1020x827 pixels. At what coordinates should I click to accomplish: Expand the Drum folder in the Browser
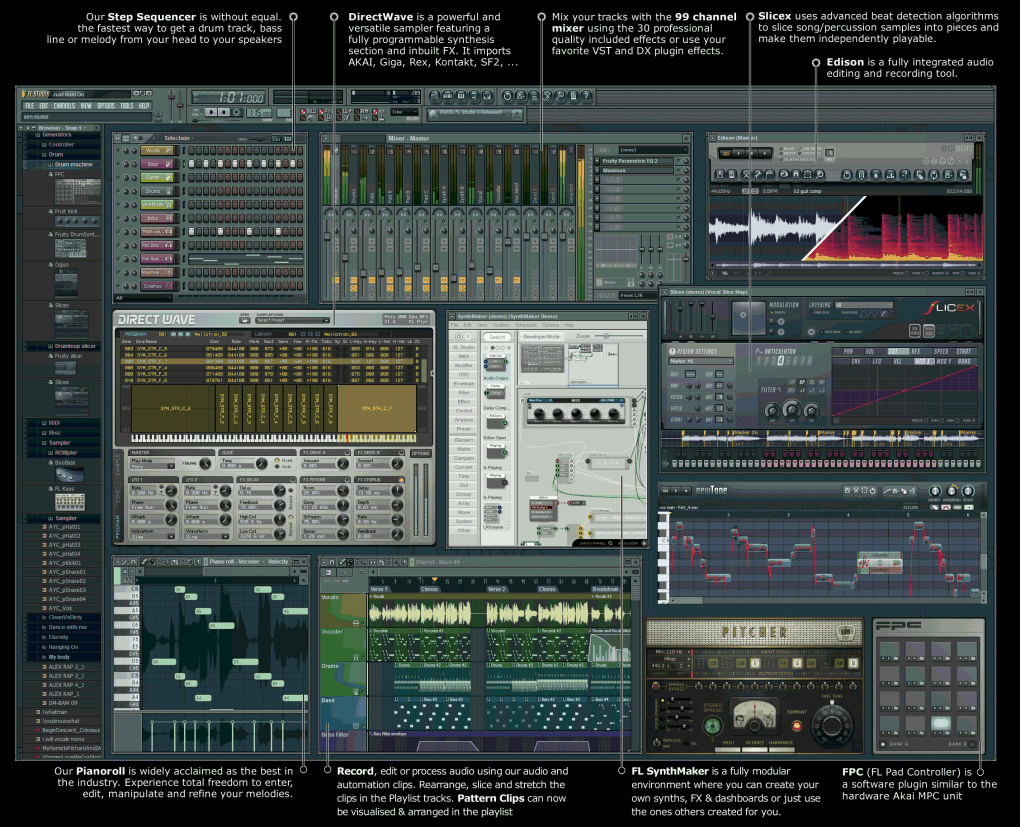[x=56, y=155]
